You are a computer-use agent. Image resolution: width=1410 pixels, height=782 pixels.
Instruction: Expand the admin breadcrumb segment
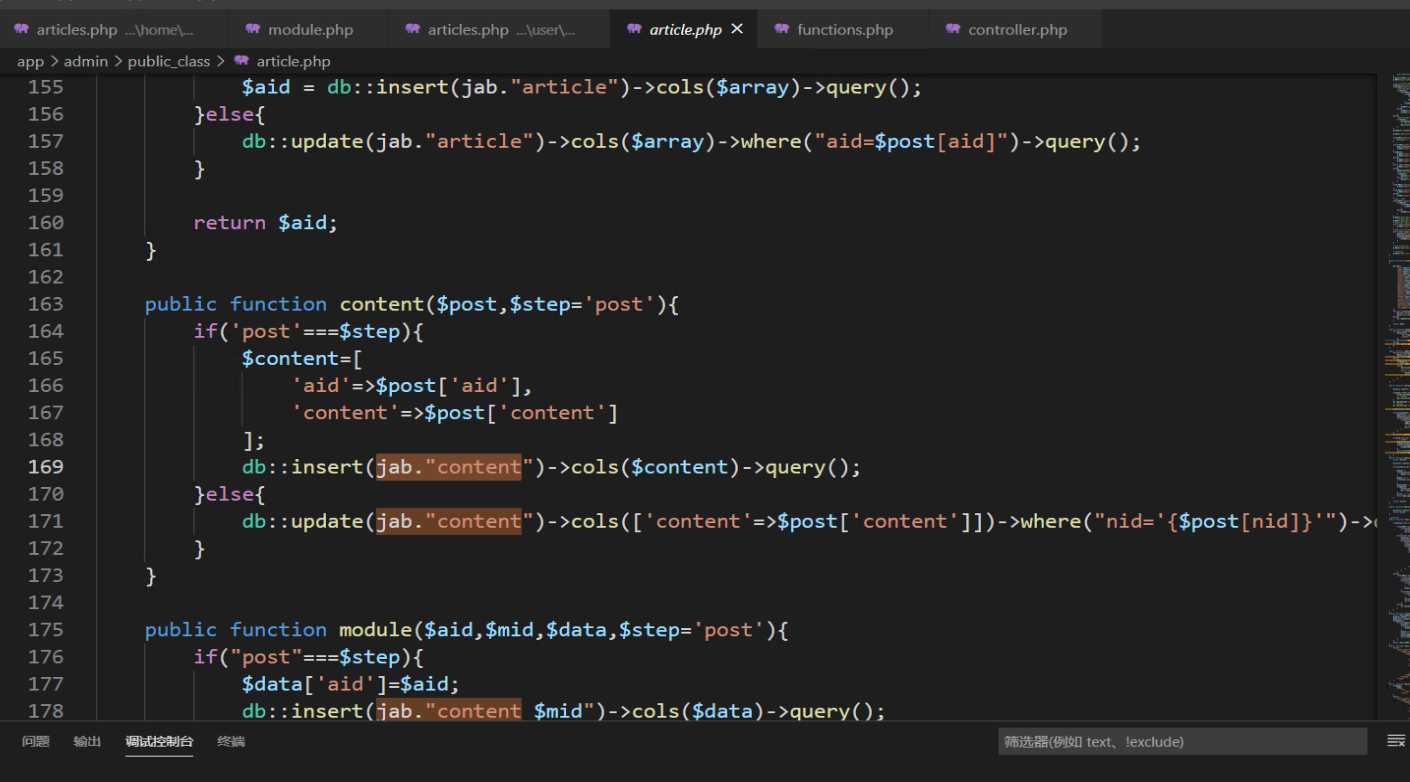[86, 61]
